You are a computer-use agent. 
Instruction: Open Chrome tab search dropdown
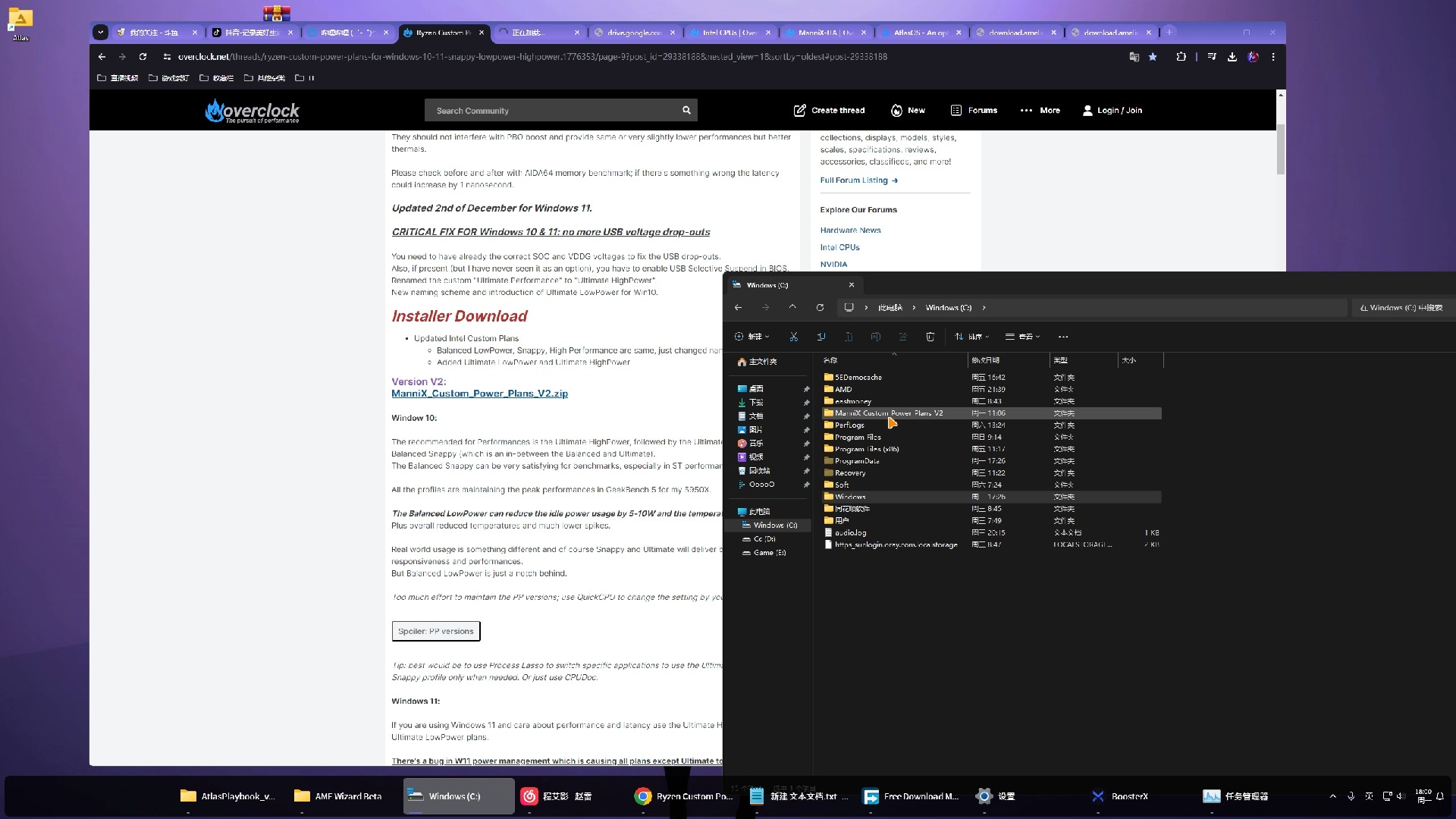(100, 32)
